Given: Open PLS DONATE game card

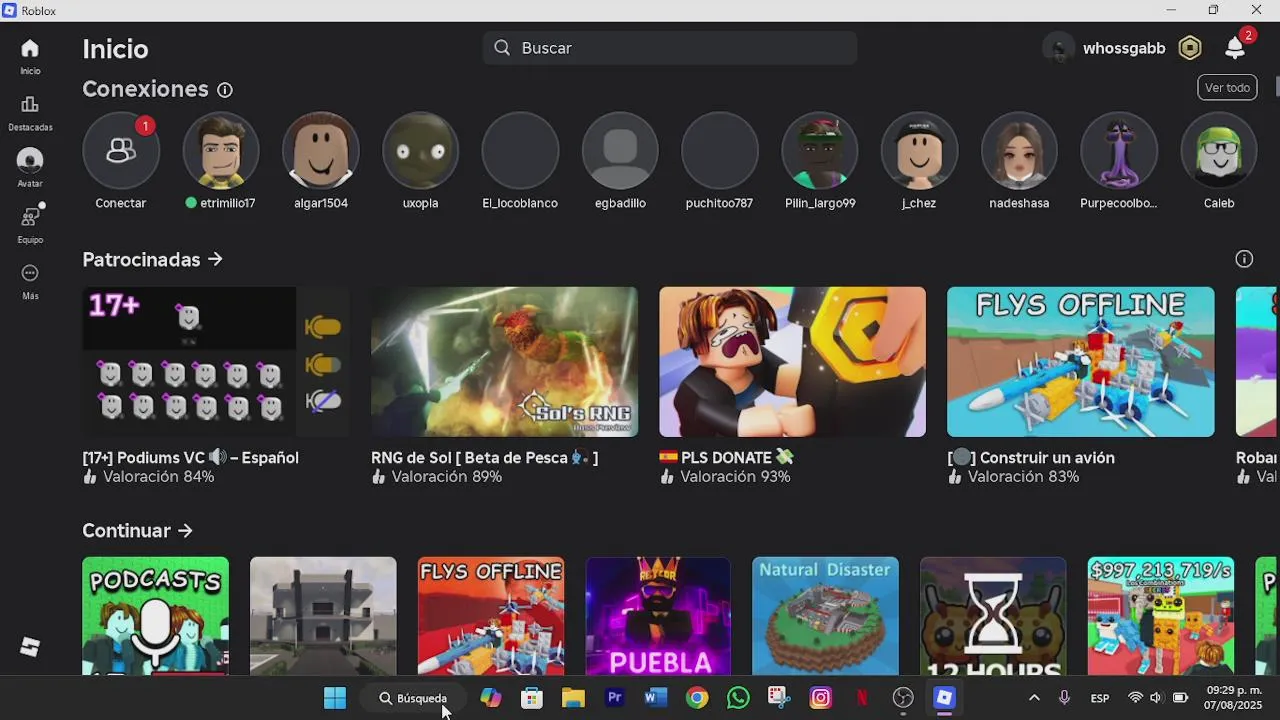Looking at the screenshot, I should click(x=792, y=362).
